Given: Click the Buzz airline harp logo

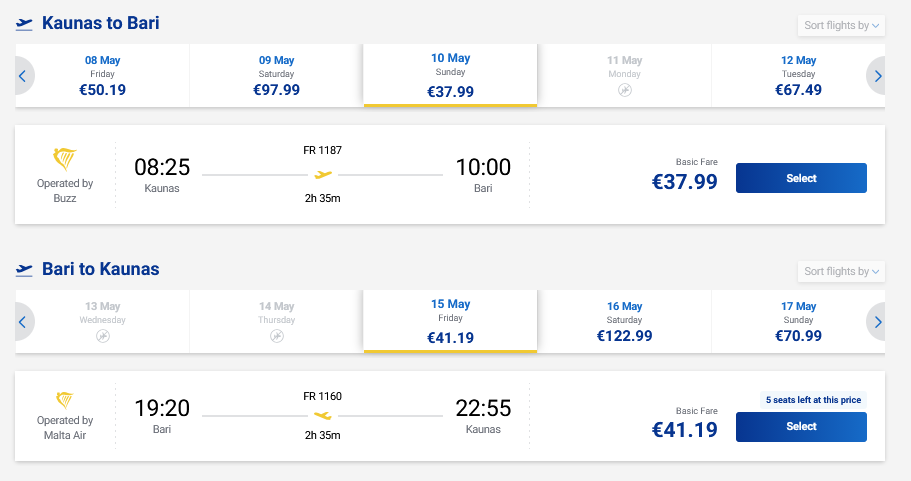Looking at the screenshot, I should (65, 159).
